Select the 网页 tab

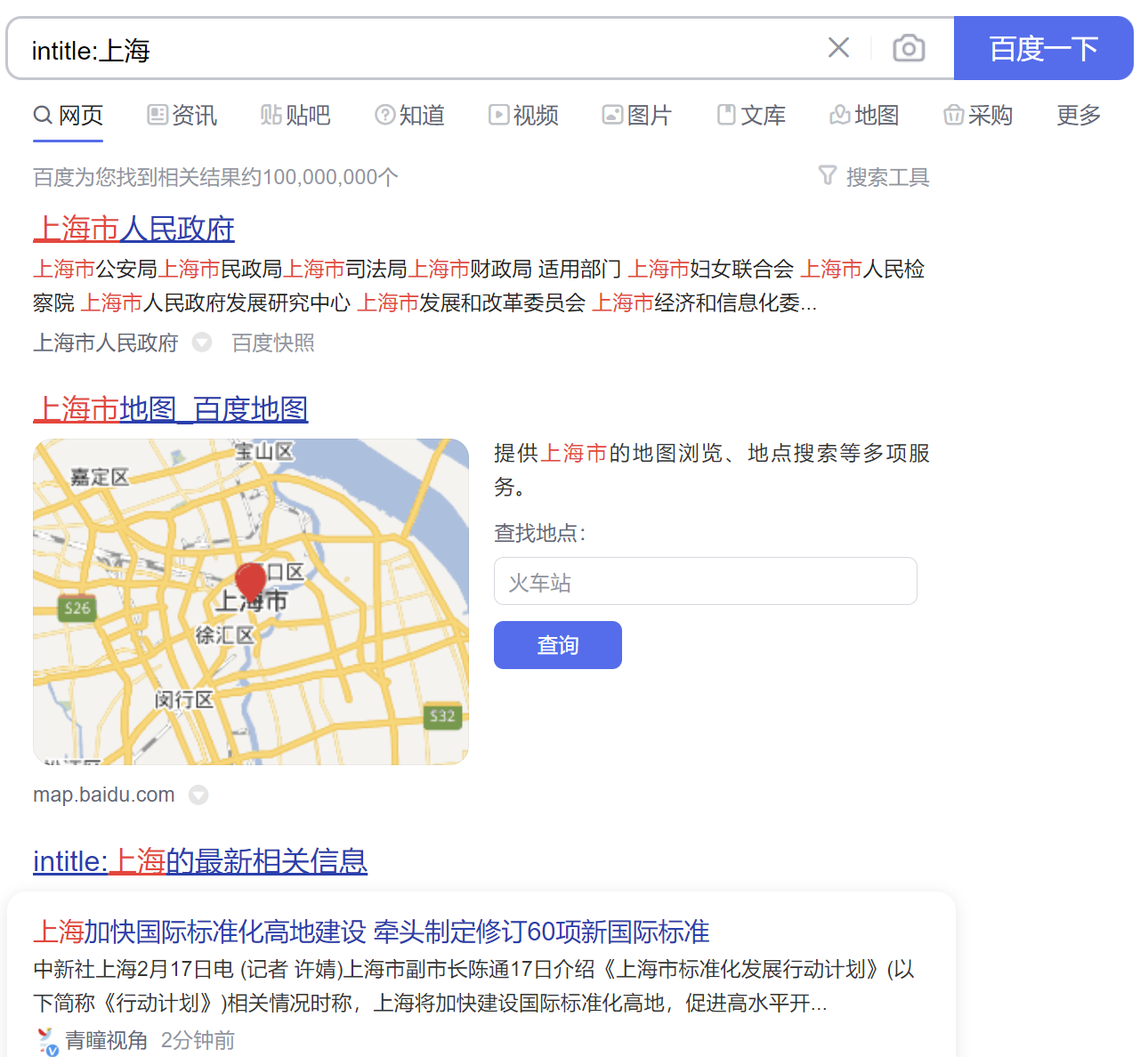coord(69,115)
